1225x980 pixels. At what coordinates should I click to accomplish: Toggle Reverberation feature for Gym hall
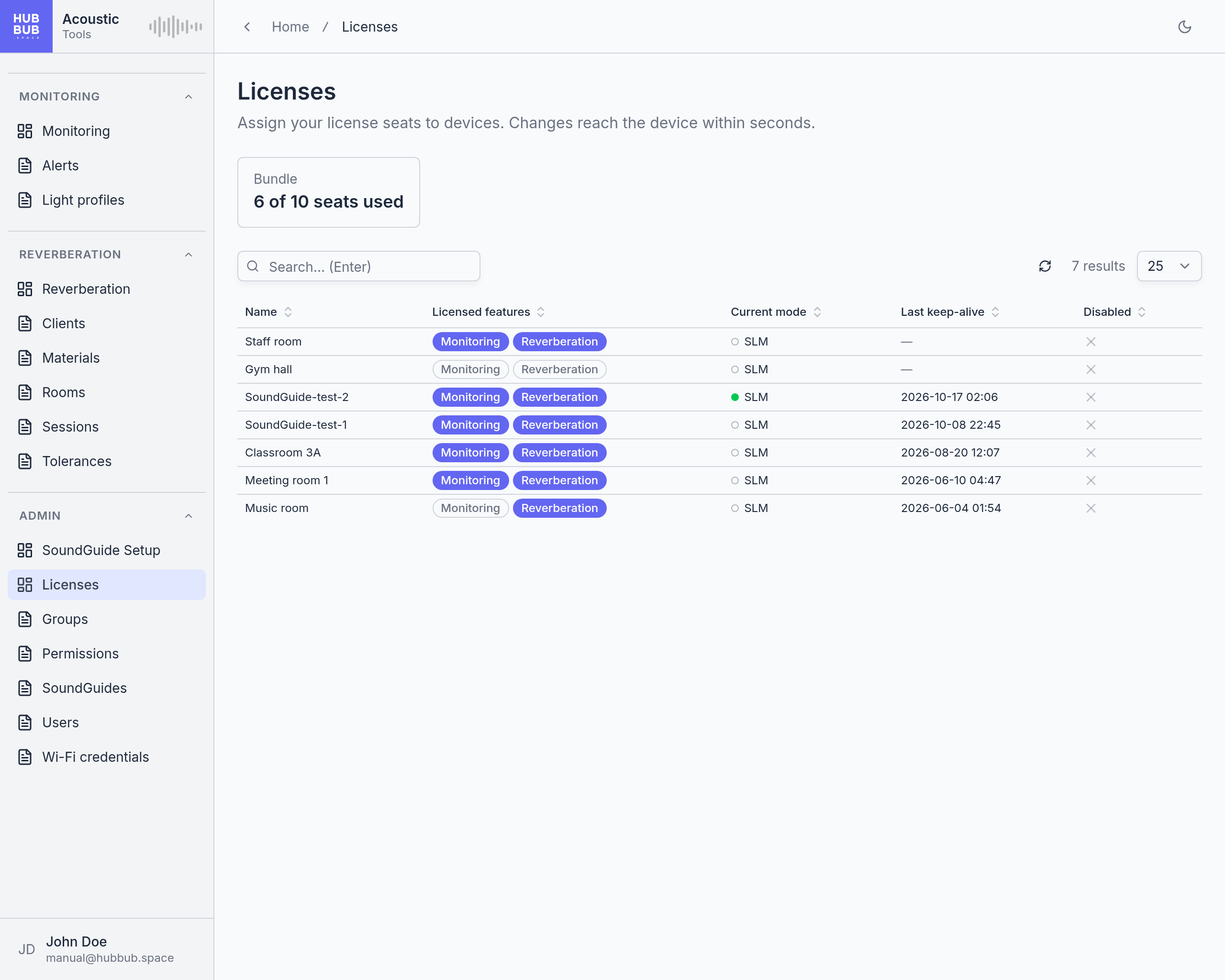(559, 369)
